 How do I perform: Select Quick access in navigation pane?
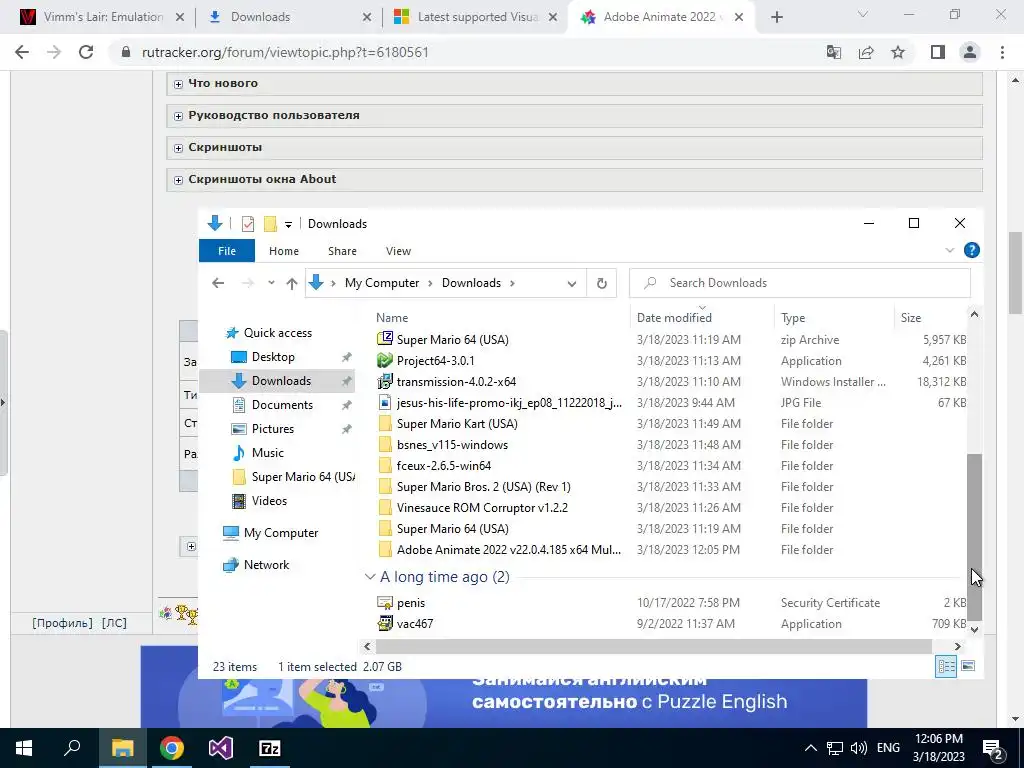(278, 333)
